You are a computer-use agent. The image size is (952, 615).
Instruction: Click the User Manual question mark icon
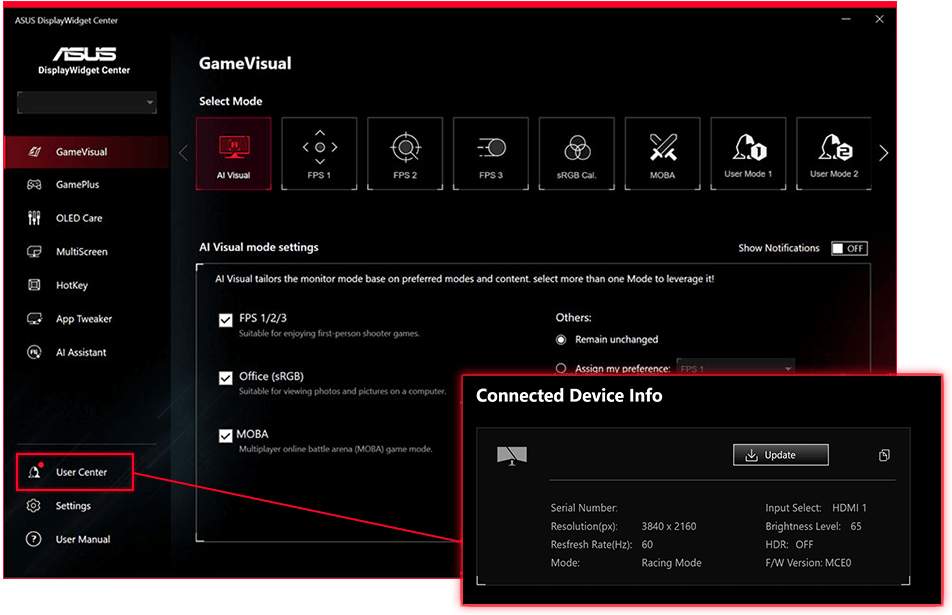click(x=33, y=539)
